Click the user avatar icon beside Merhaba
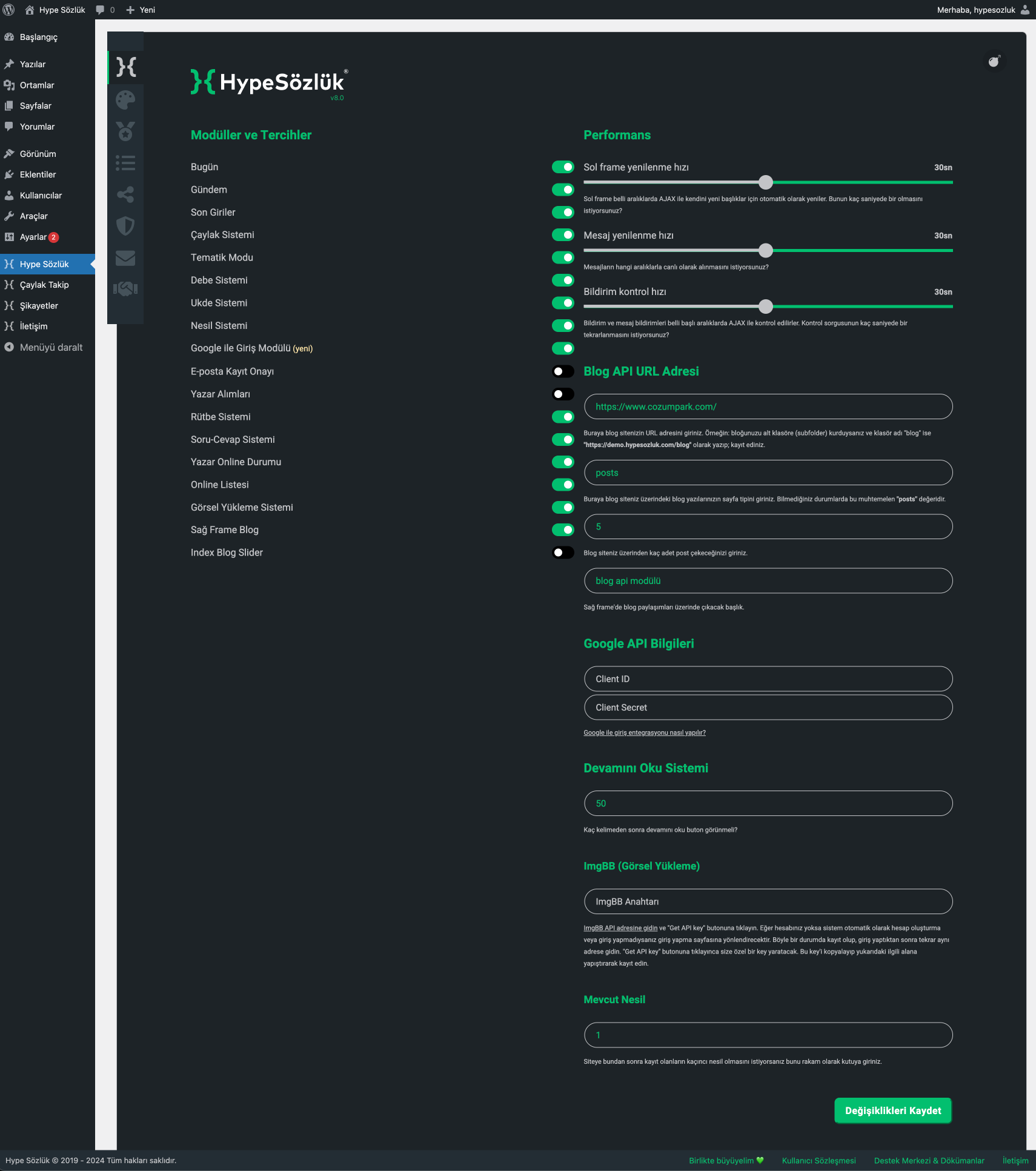The width and height of the screenshot is (1036, 1171). click(x=1025, y=10)
